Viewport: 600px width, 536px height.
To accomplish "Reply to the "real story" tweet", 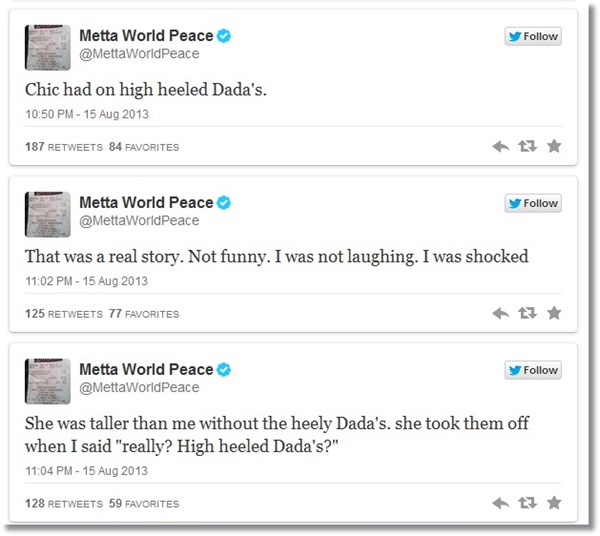I will [501, 313].
